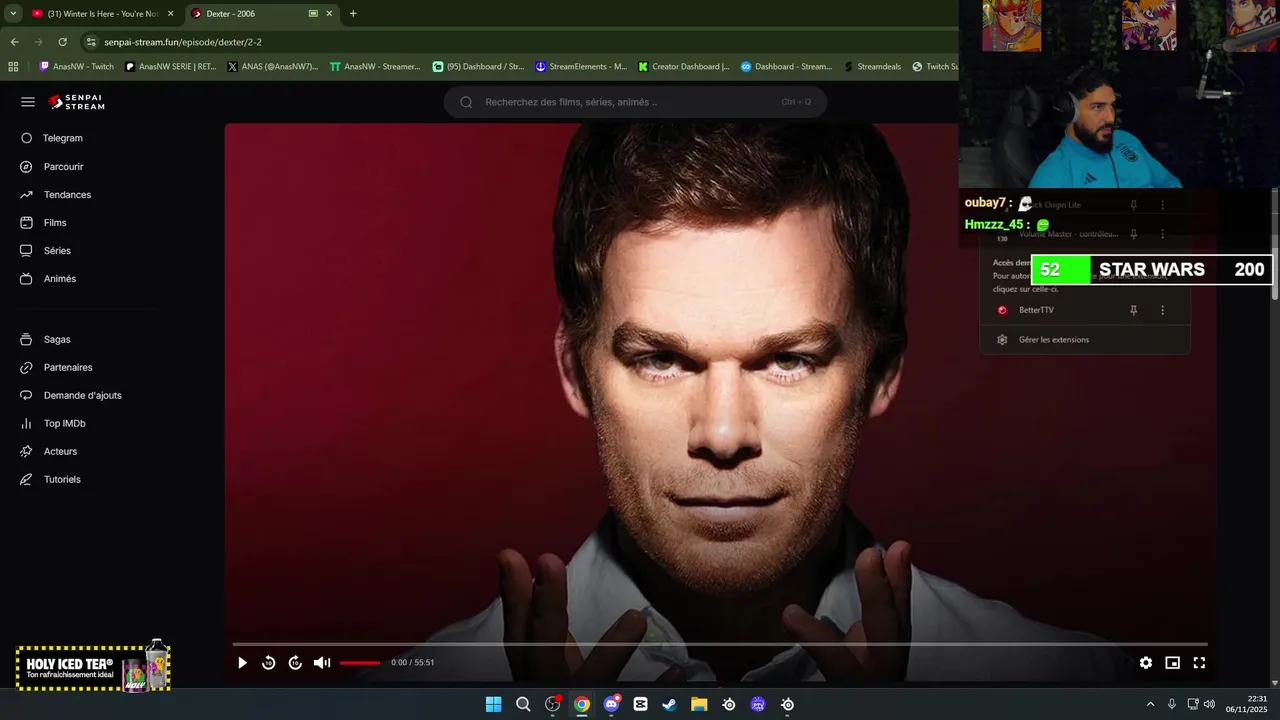The width and height of the screenshot is (1280, 720).
Task: Open Windows taskbar search
Action: [x=523, y=704]
